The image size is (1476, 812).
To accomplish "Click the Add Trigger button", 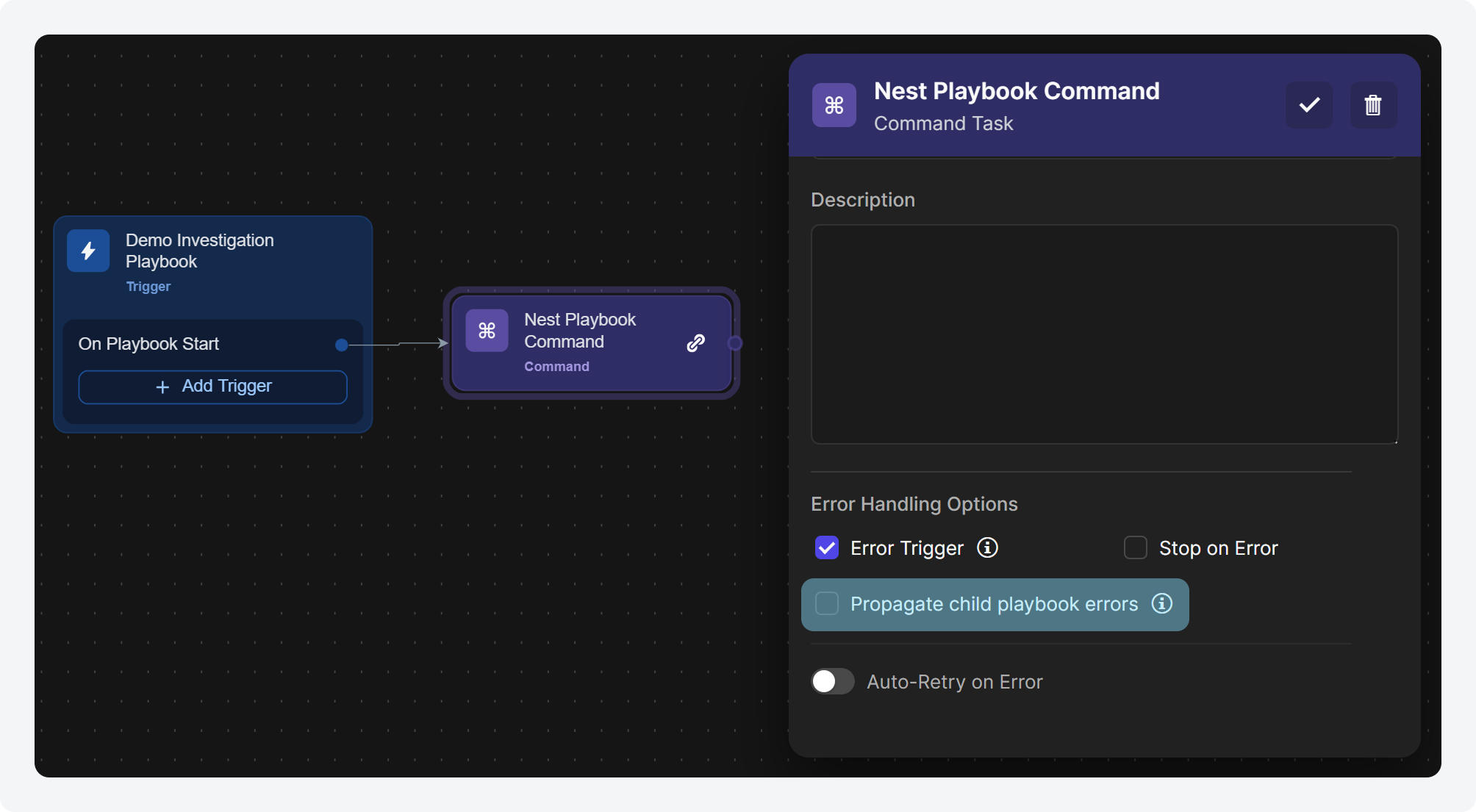I will [213, 387].
